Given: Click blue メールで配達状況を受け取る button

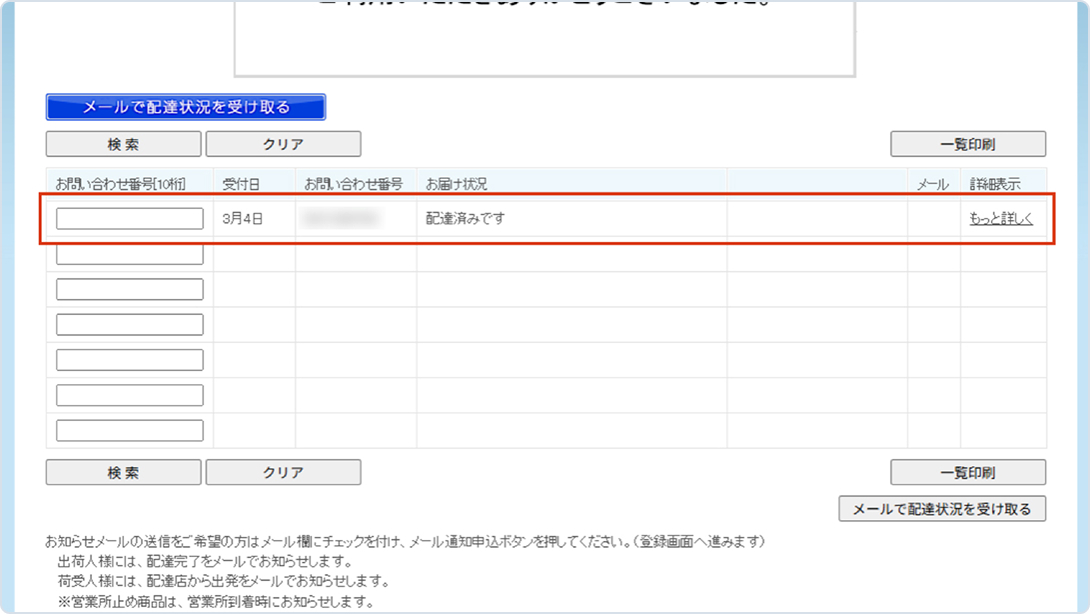Looking at the screenshot, I should click(186, 107).
